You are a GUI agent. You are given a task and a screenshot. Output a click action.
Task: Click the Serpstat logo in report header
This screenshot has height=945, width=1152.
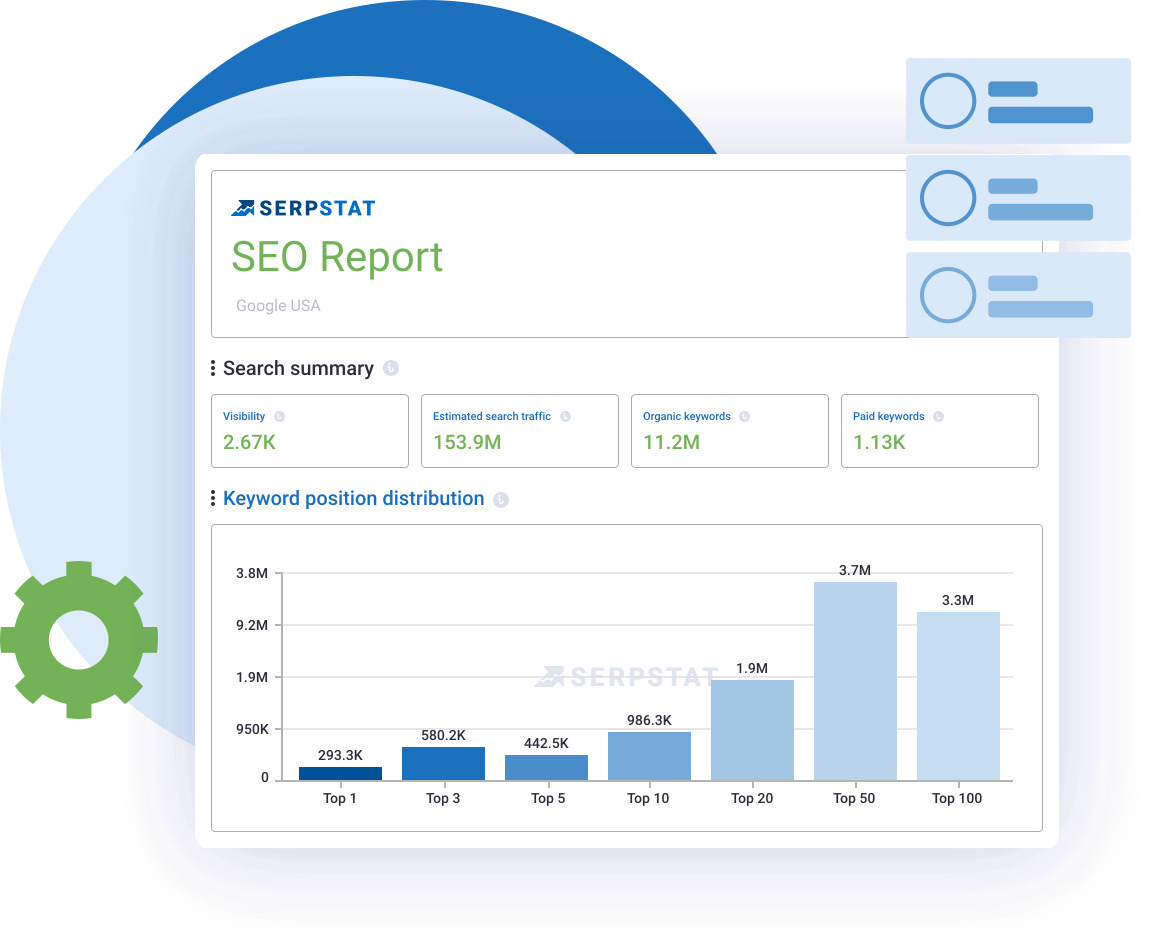pos(303,208)
